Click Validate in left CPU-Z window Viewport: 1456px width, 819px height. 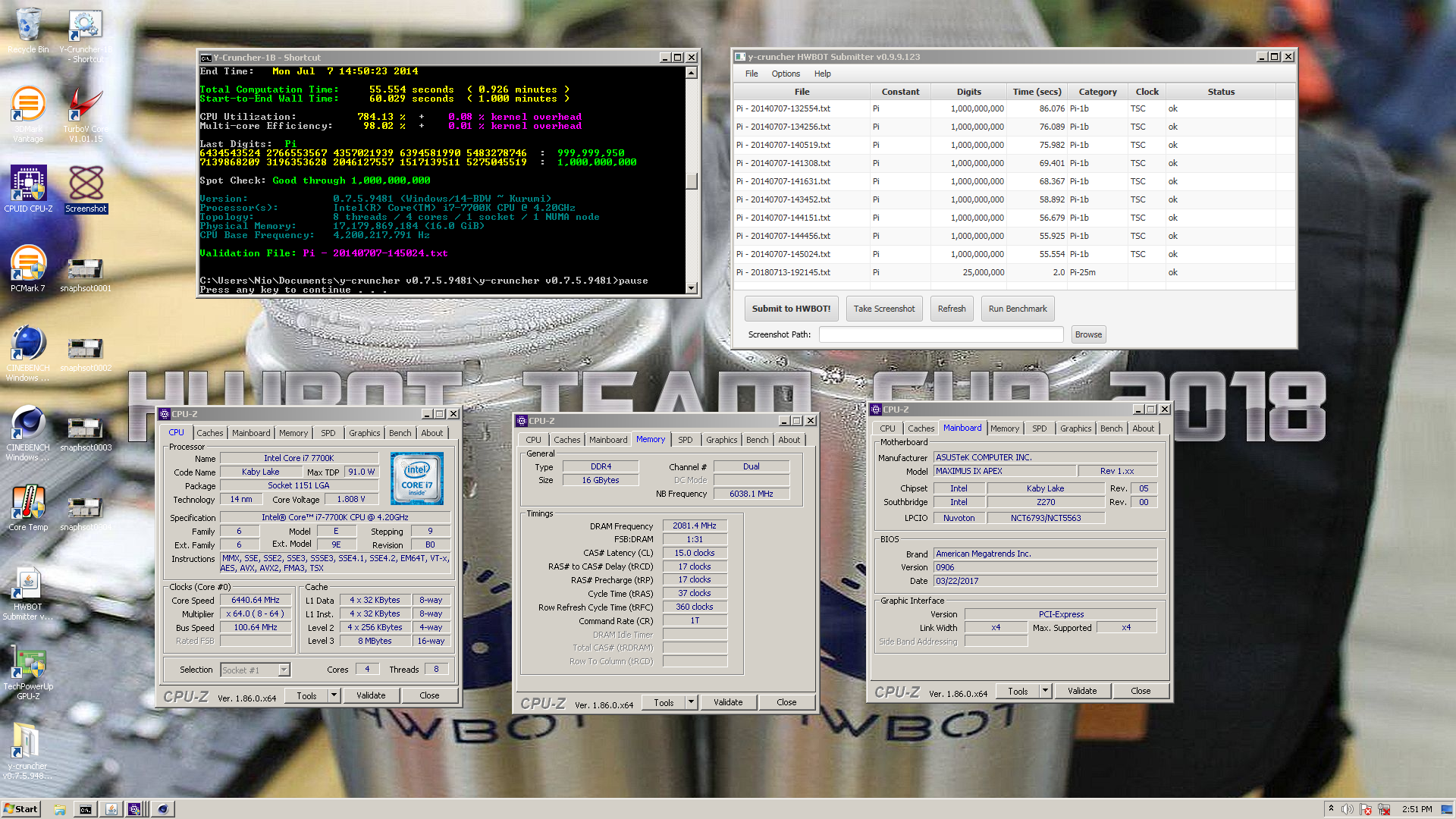[371, 695]
